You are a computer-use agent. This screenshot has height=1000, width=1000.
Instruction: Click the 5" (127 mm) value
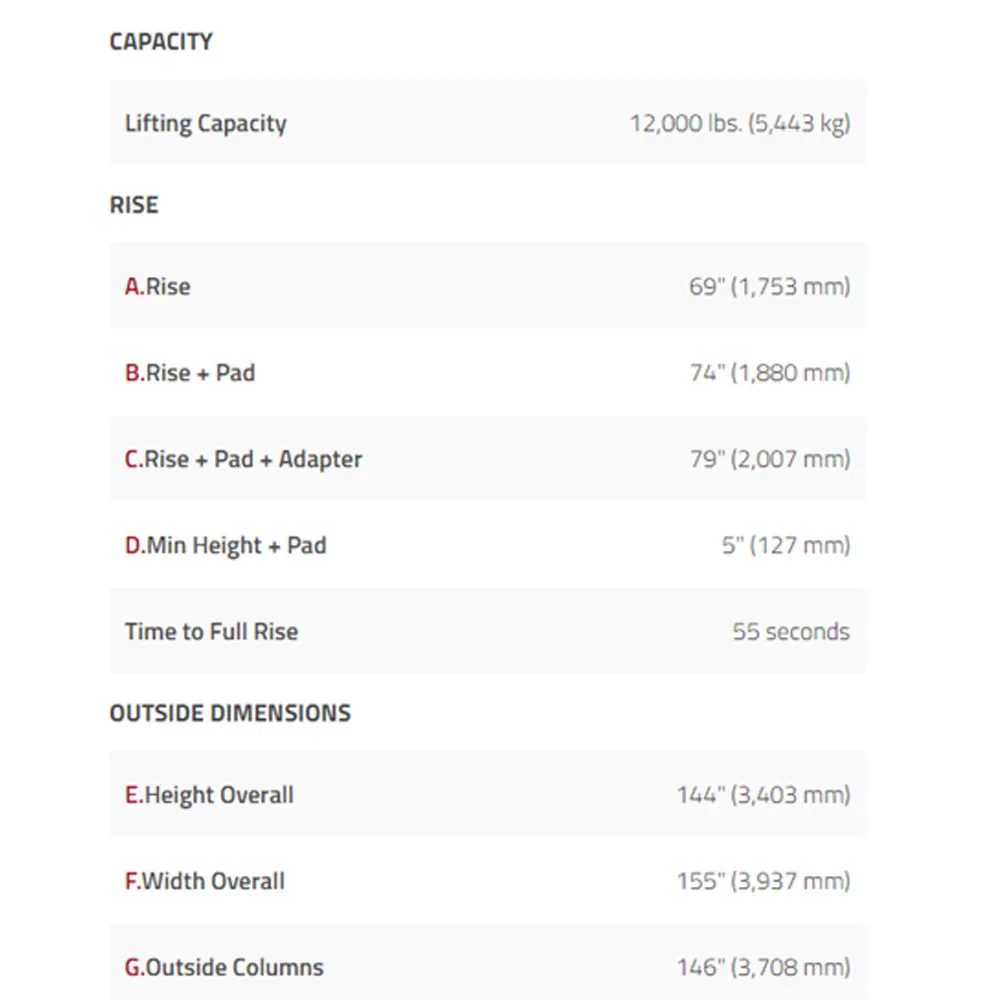pyautogui.click(x=786, y=545)
